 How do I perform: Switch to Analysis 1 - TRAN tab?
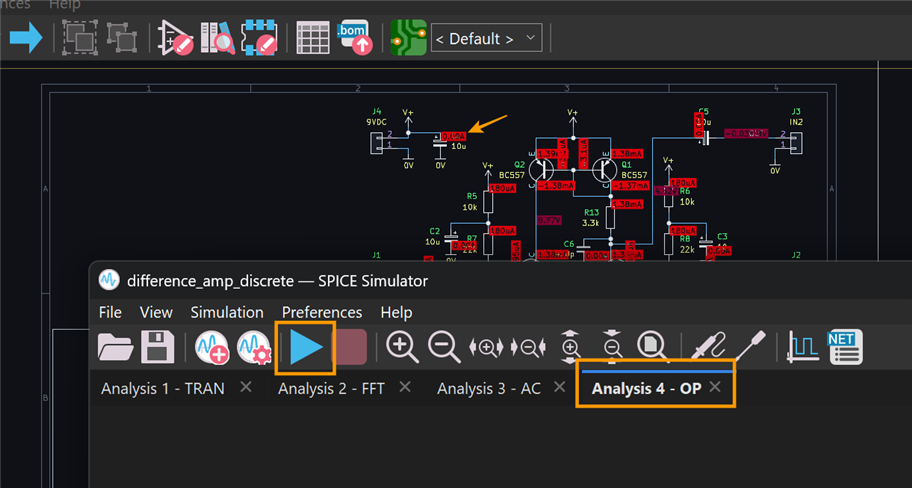pyautogui.click(x=163, y=389)
